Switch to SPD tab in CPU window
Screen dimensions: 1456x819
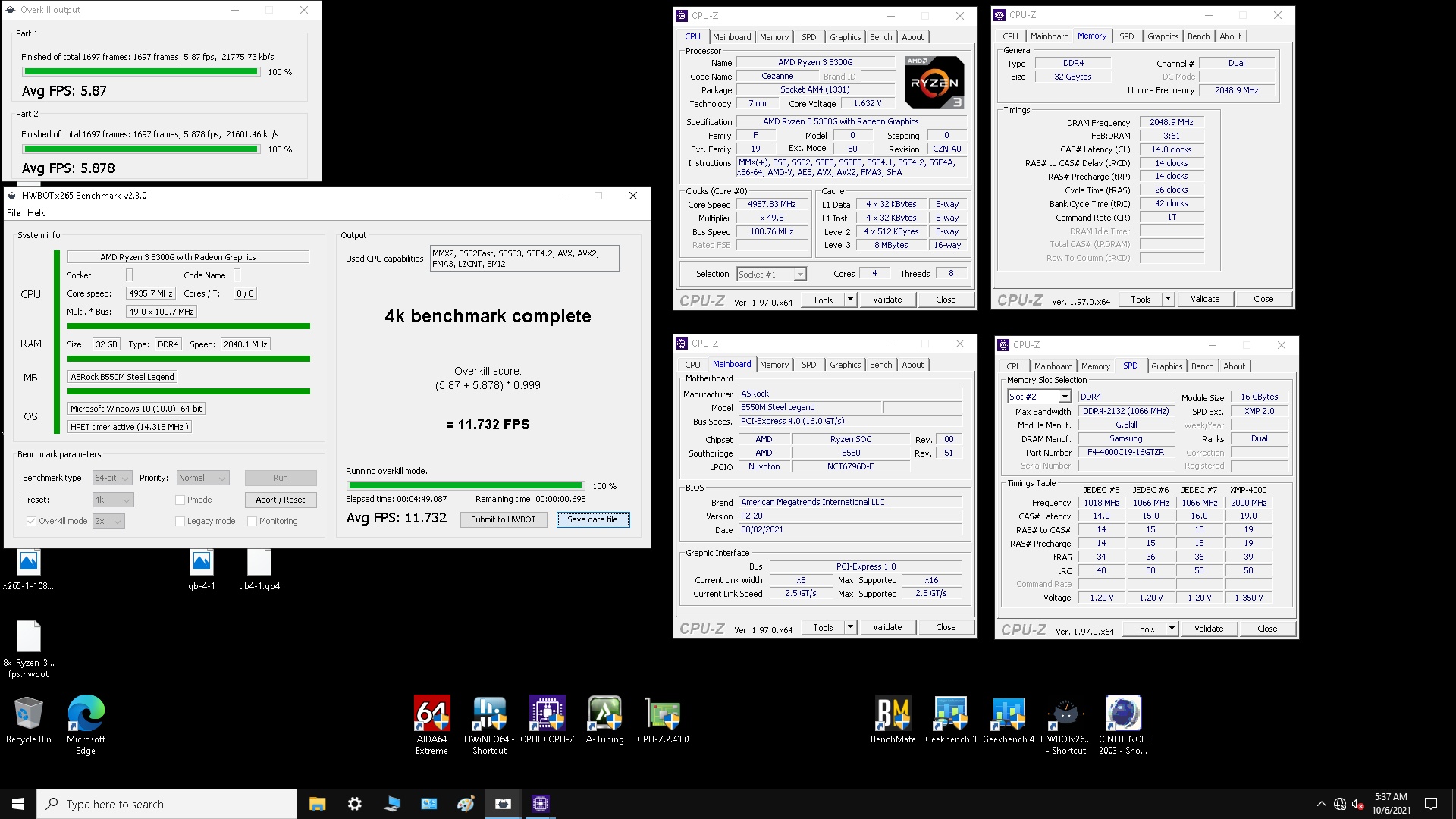click(808, 37)
